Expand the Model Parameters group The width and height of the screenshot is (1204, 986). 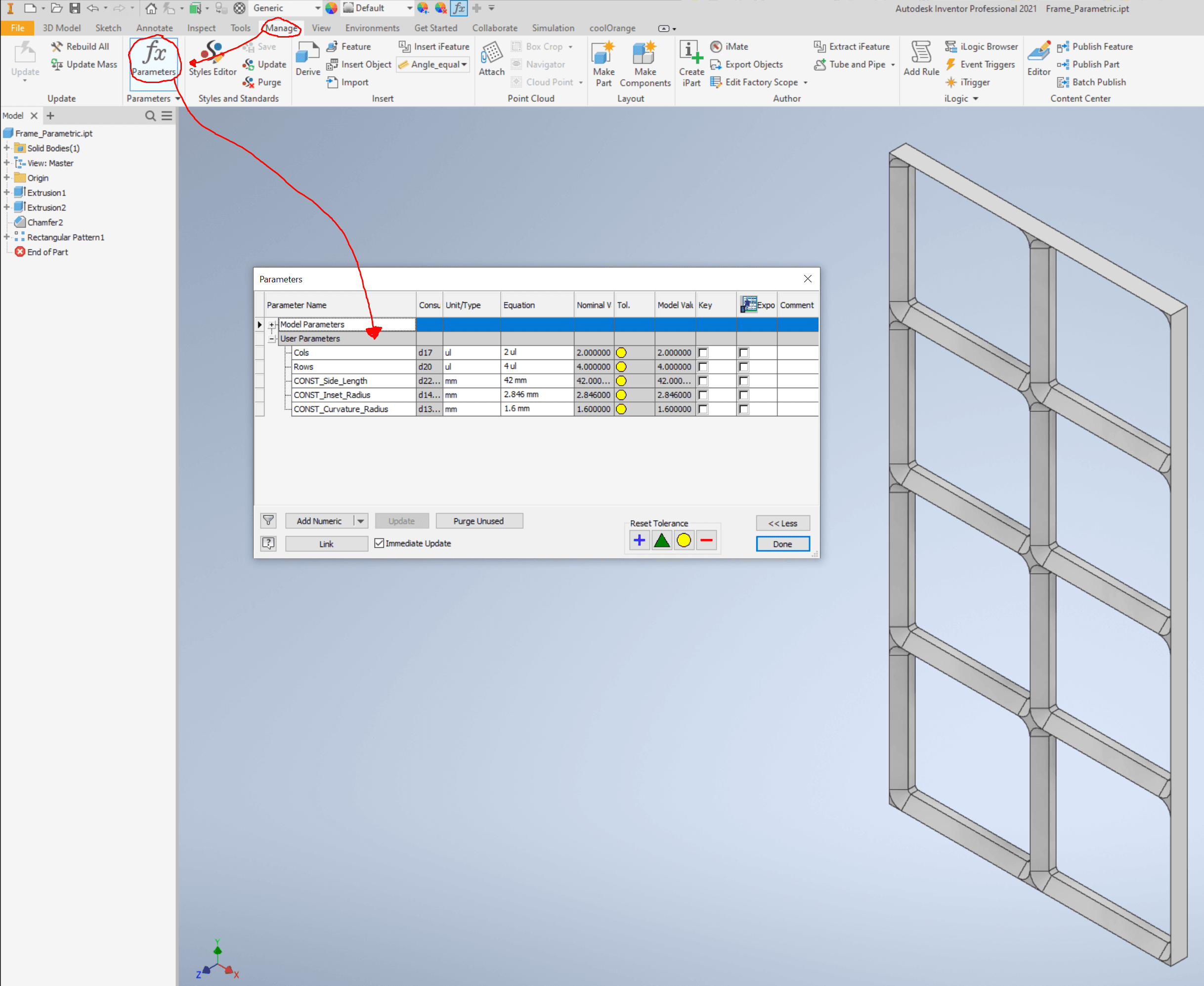pos(272,325)
